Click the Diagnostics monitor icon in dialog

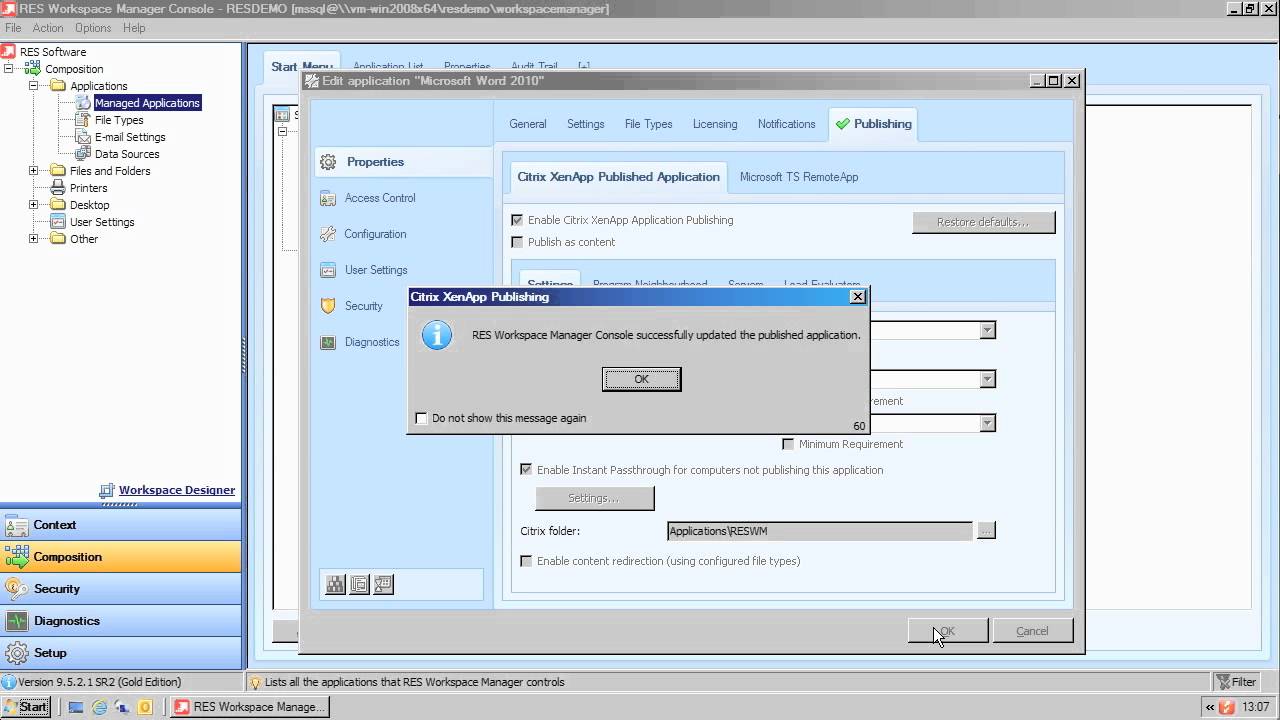click(x=328, y=342)
